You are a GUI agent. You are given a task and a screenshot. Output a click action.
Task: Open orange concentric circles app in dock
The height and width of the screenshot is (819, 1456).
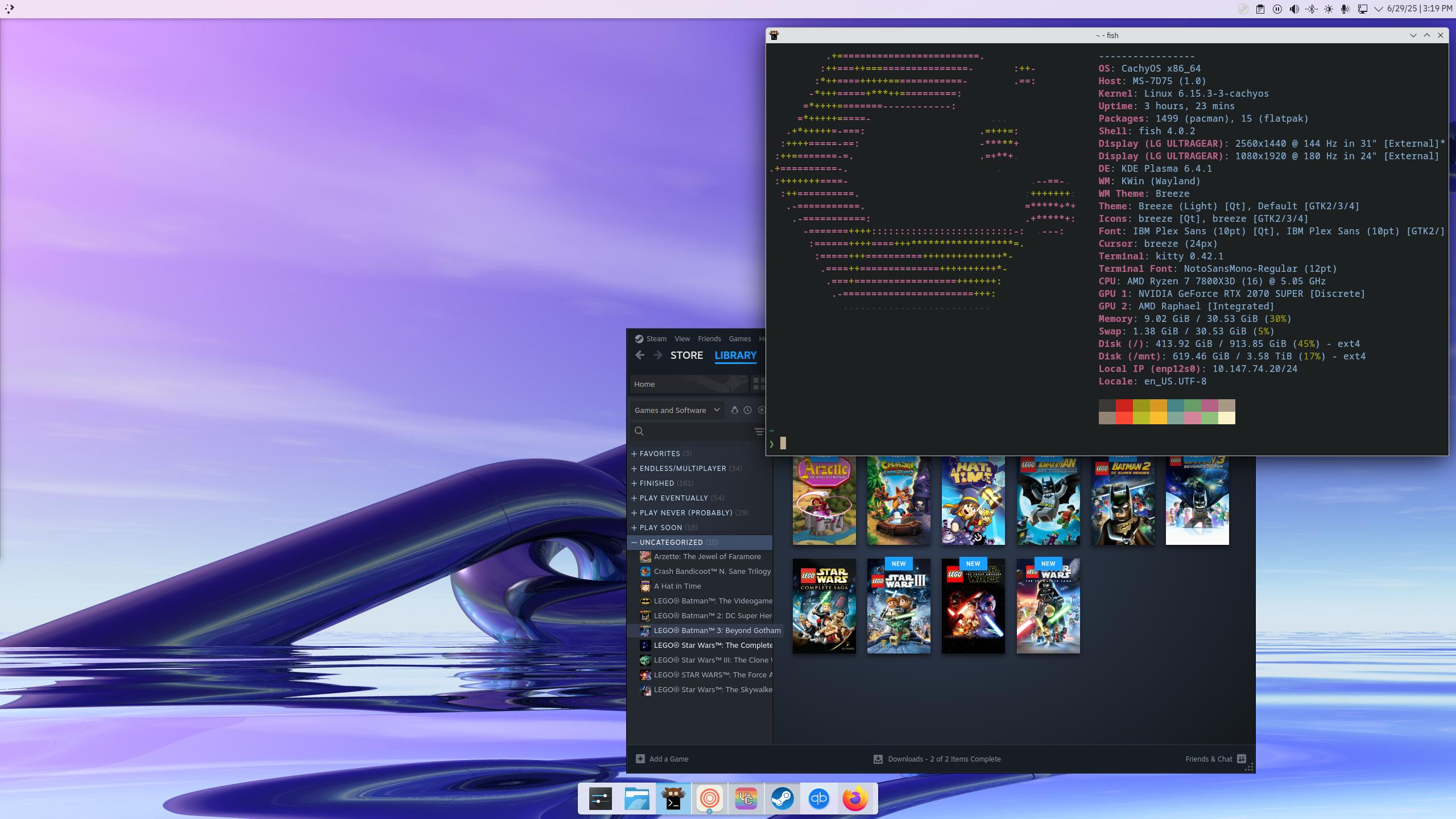pos(710,799)
